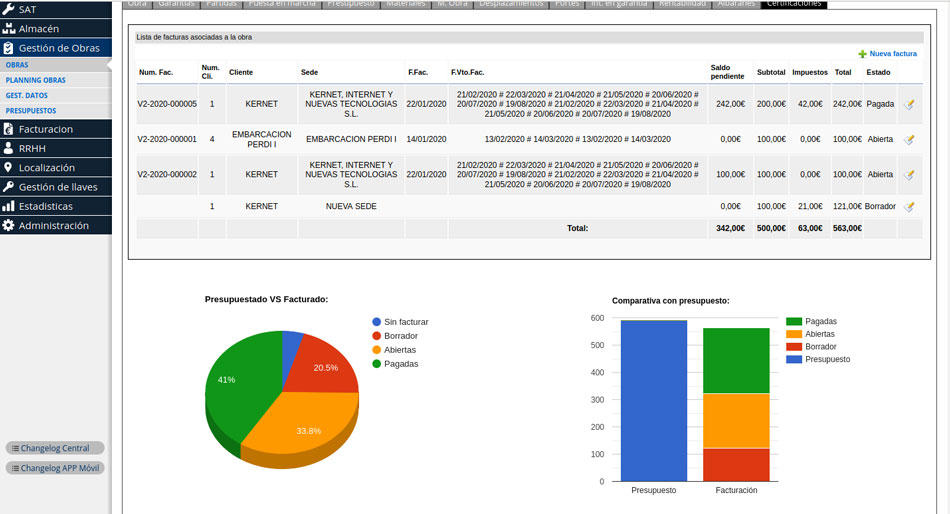This screenshot has height=514, width=950.
Task: Open the Changelog Central button
Action: pos(55,448)
